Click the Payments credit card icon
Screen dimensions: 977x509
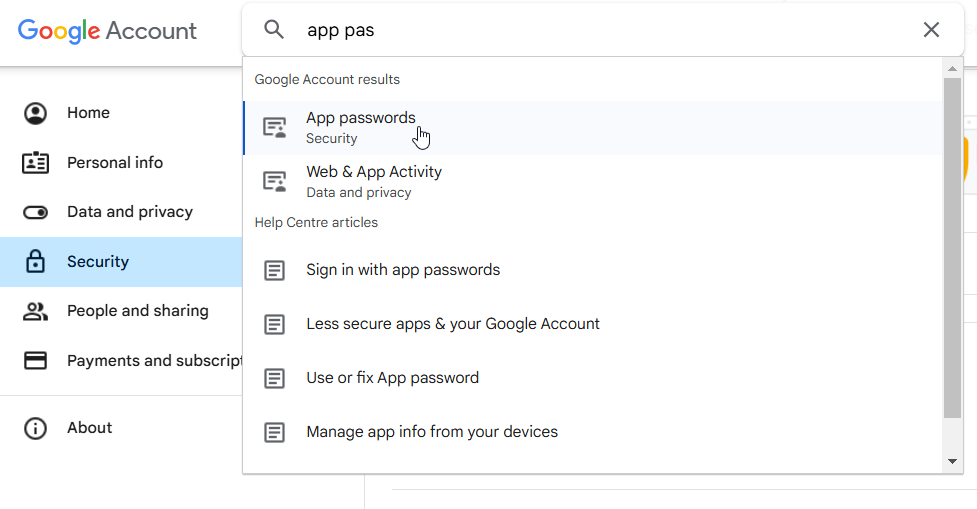point(36,361)
